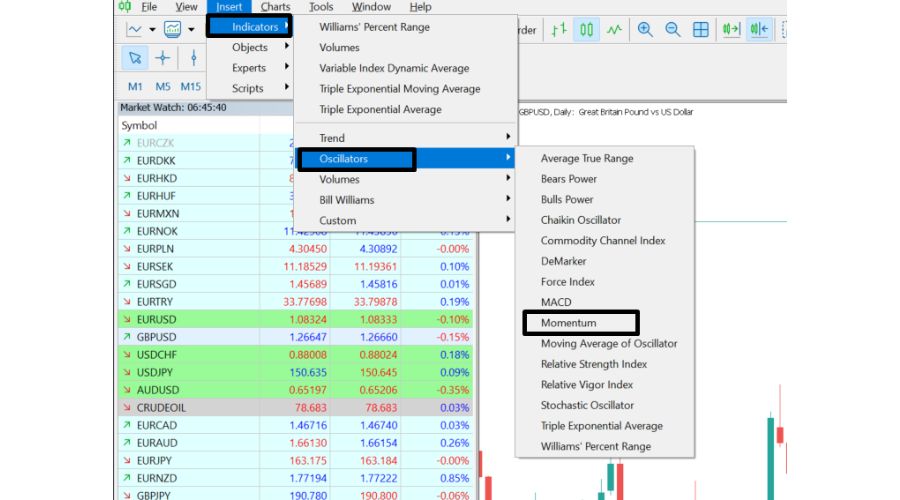Select the crosshair tool

[x=162, y=58]
